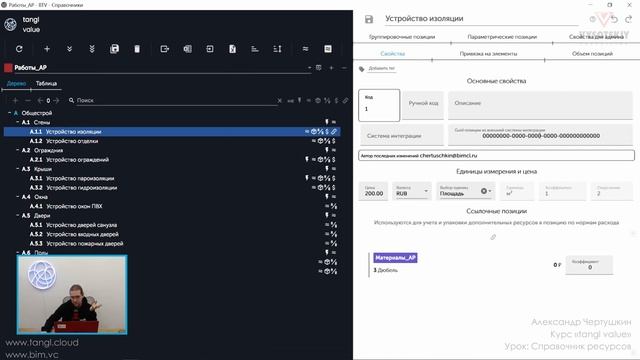Click the export arrow-out toolbar icon
The height and width of the screenshot is (360, 640).
point(164,49)
